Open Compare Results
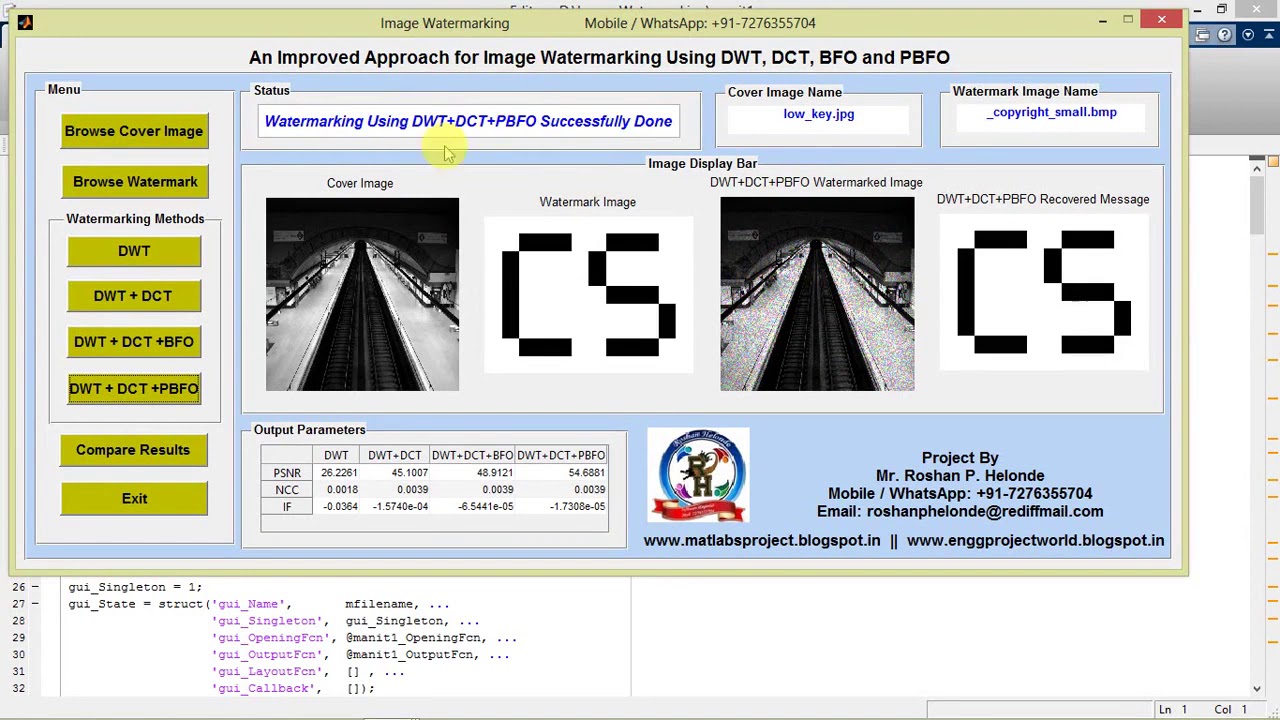The width and height of the screenshot is (1280, 720). point(133,450)
